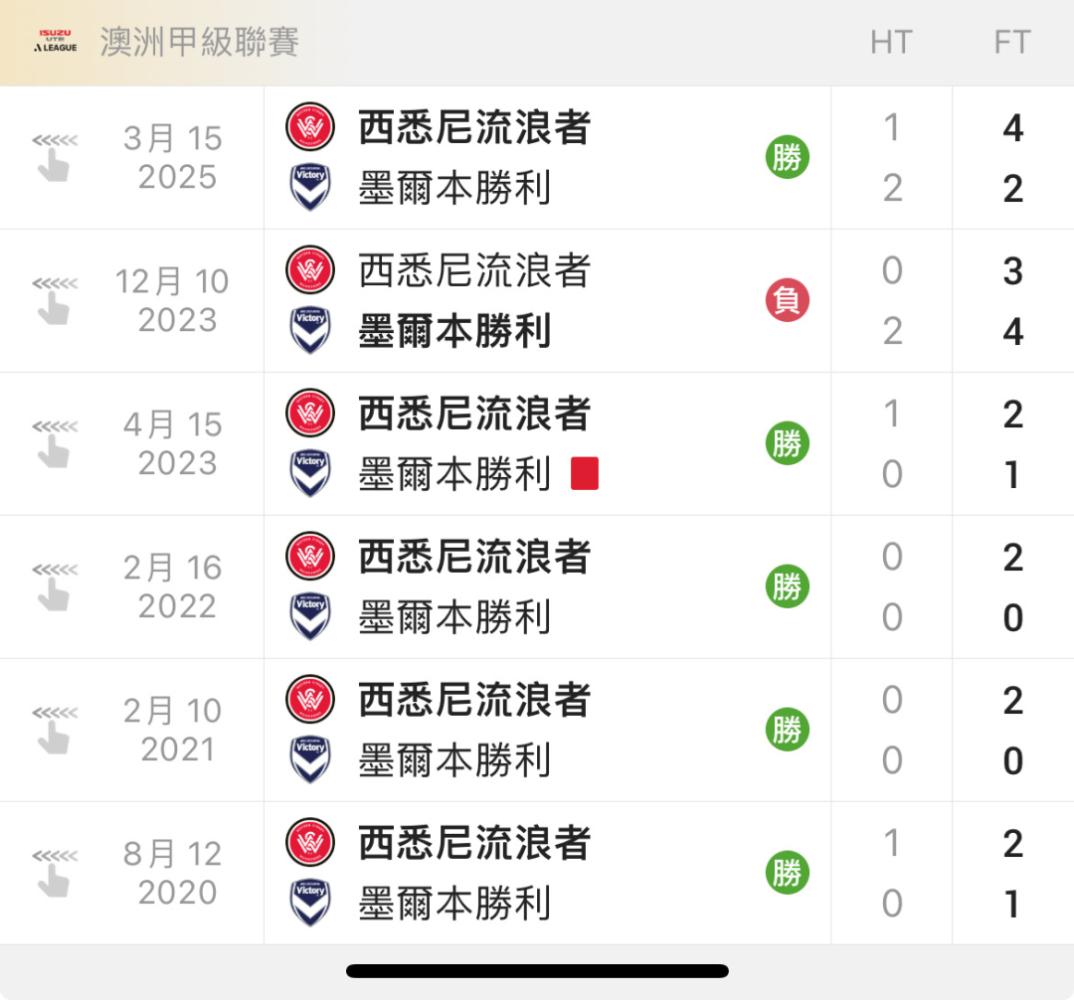Click the Western Sydney Wanderers crest in 2025 match

310,127
